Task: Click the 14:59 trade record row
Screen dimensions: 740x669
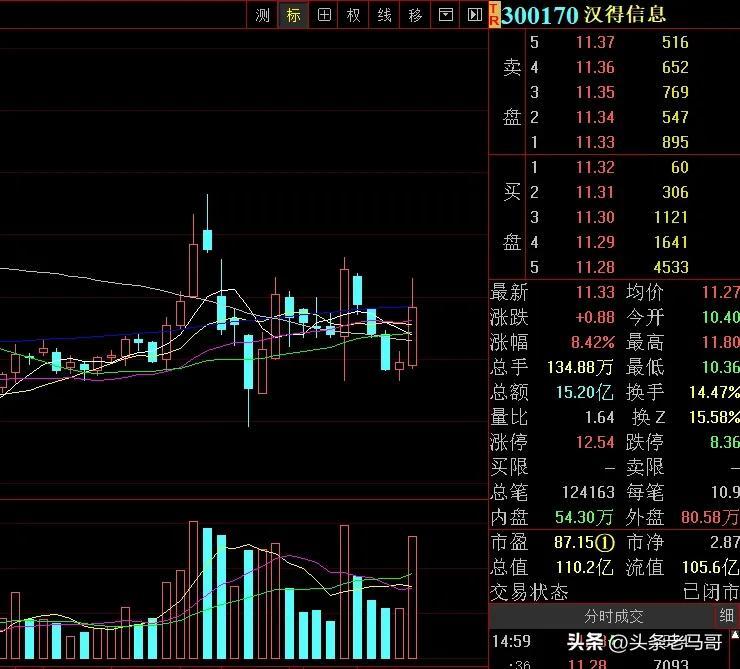Action: pos(614,641)
